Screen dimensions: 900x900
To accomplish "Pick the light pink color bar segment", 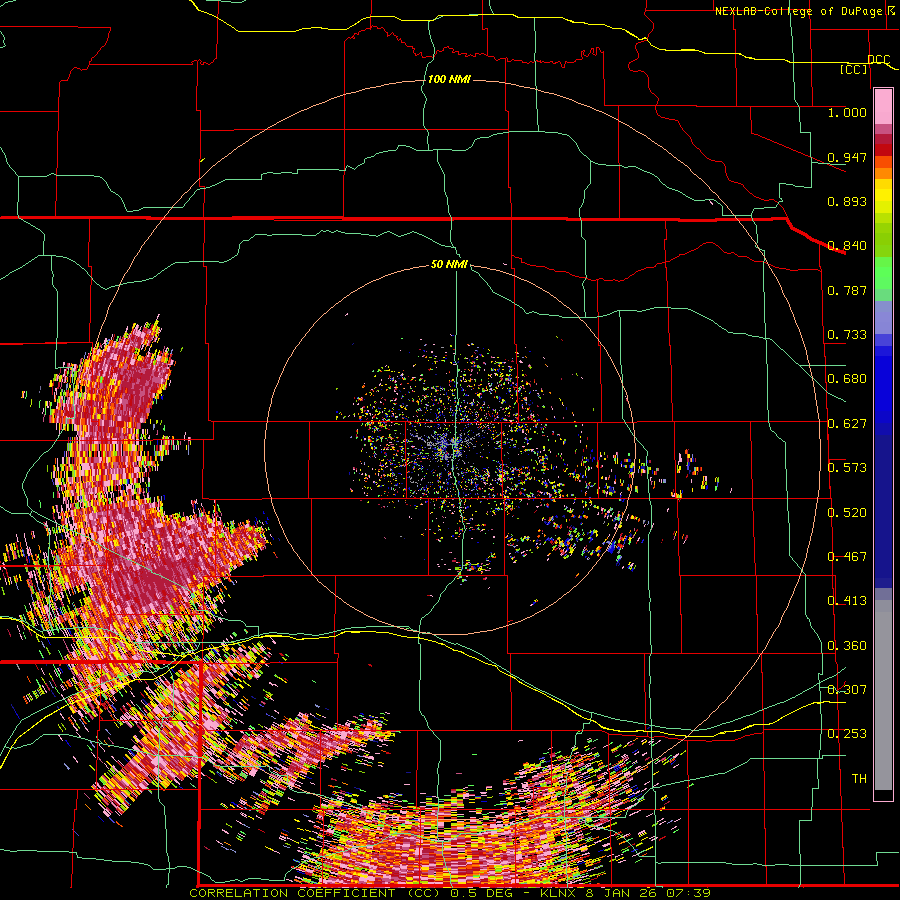I will 883,107.
